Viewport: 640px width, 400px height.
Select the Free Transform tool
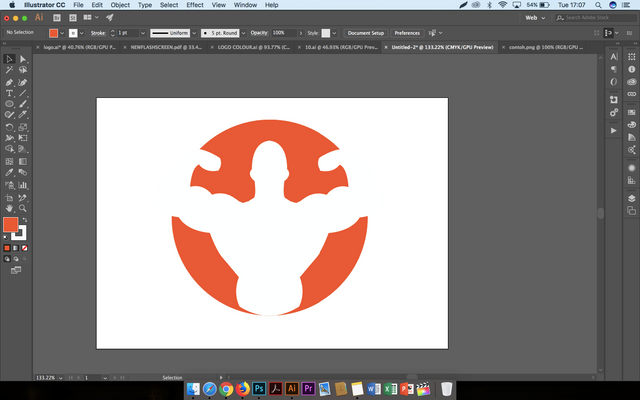pos(23,138)
